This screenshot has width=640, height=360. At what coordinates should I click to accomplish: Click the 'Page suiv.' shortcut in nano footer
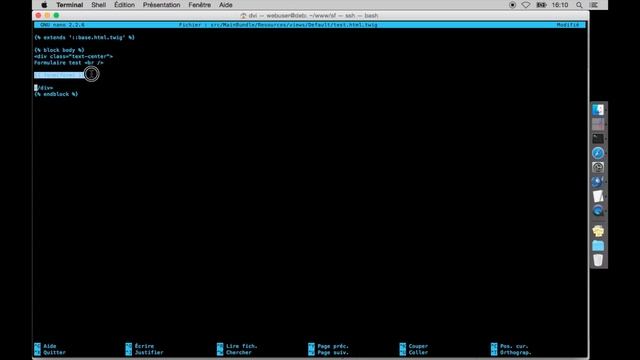click(x=332, y=353)
